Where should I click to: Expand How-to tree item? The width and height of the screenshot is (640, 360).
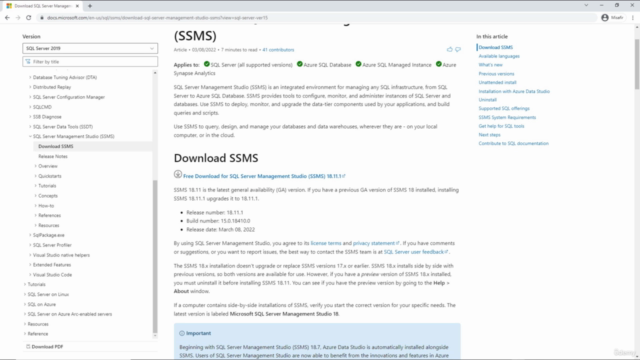(36, 206)
